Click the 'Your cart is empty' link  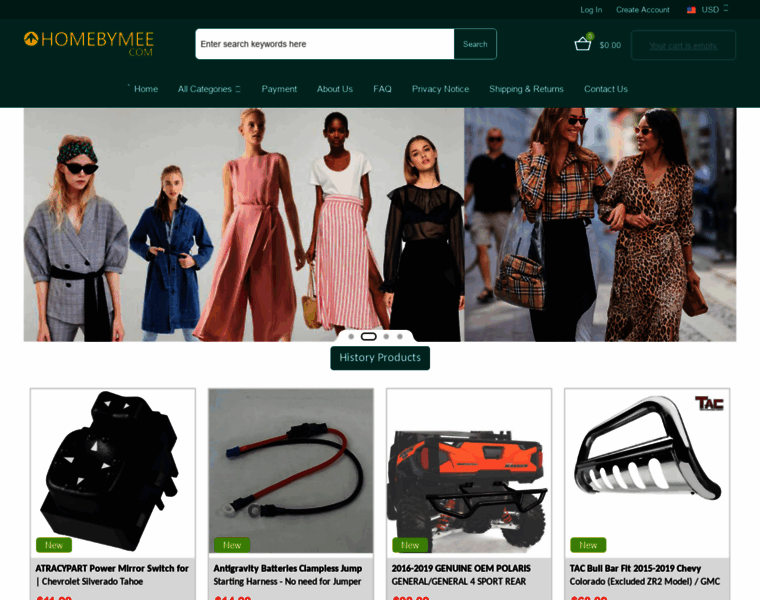[683, 46]
